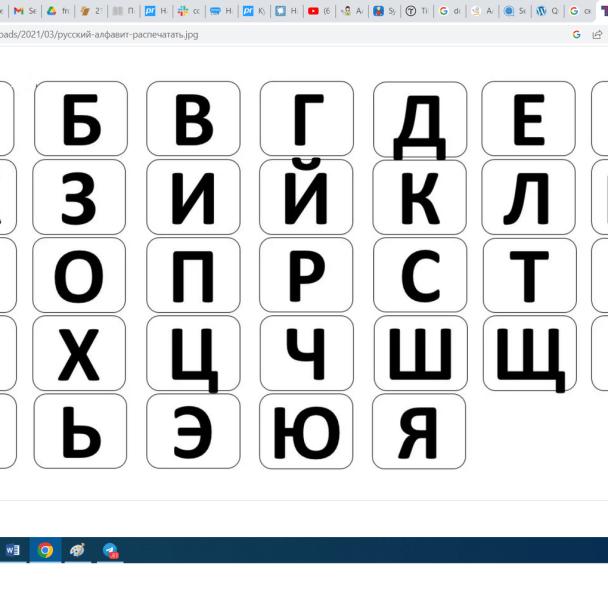The width and height of the screenshot is (608, 608).
Task: Click the letter Б tile
Action: (x=81, y=119)
